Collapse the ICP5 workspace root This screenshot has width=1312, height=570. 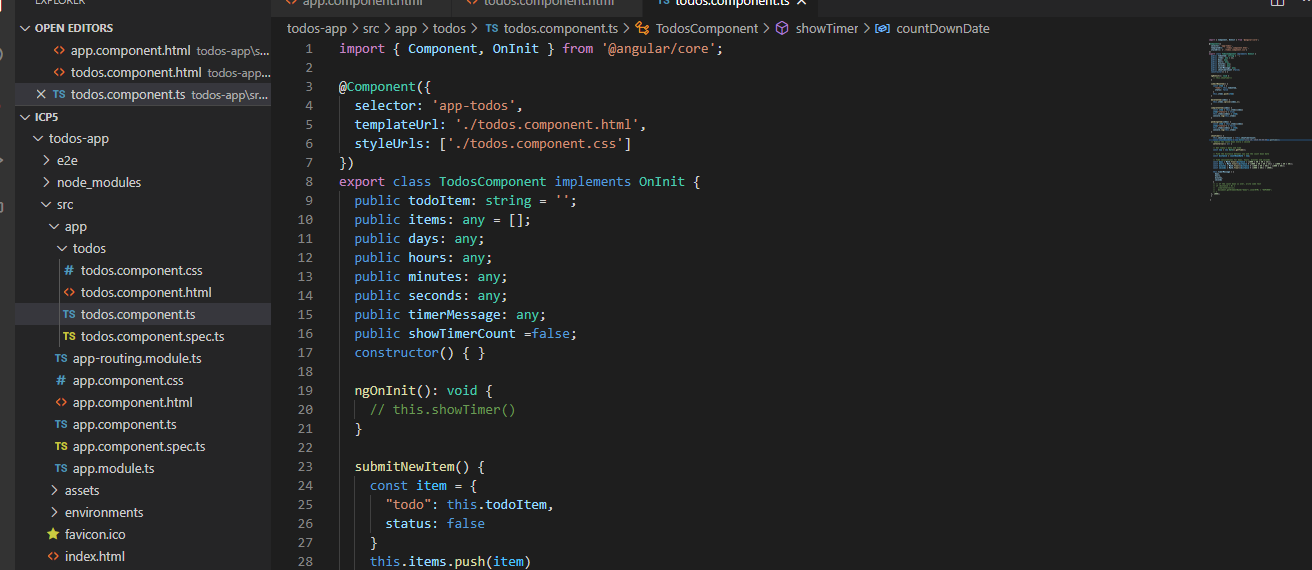pyautogui.click(x=25, y=116)
